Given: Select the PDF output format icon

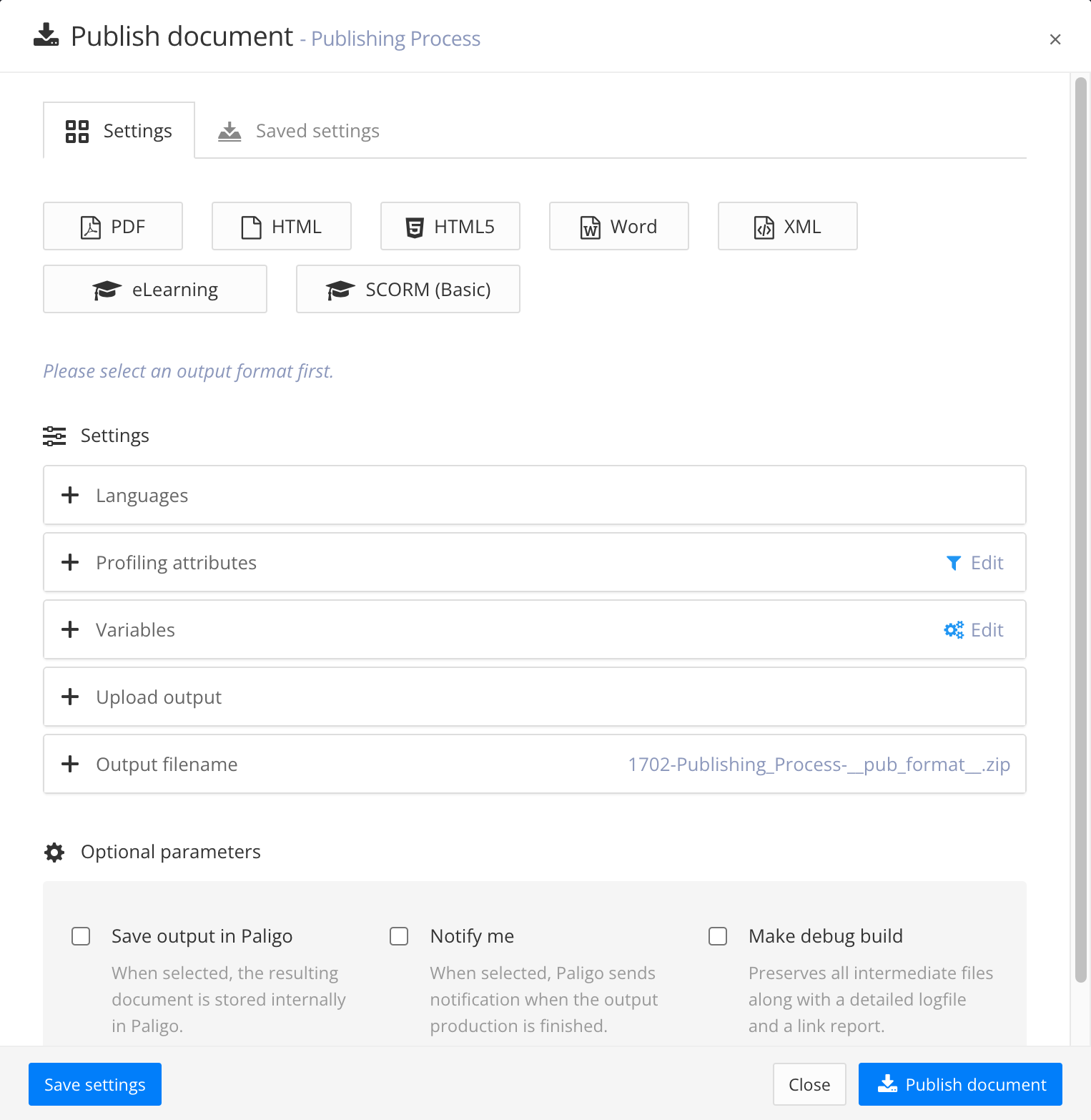Looking at the screenshot, I should 89,227.
